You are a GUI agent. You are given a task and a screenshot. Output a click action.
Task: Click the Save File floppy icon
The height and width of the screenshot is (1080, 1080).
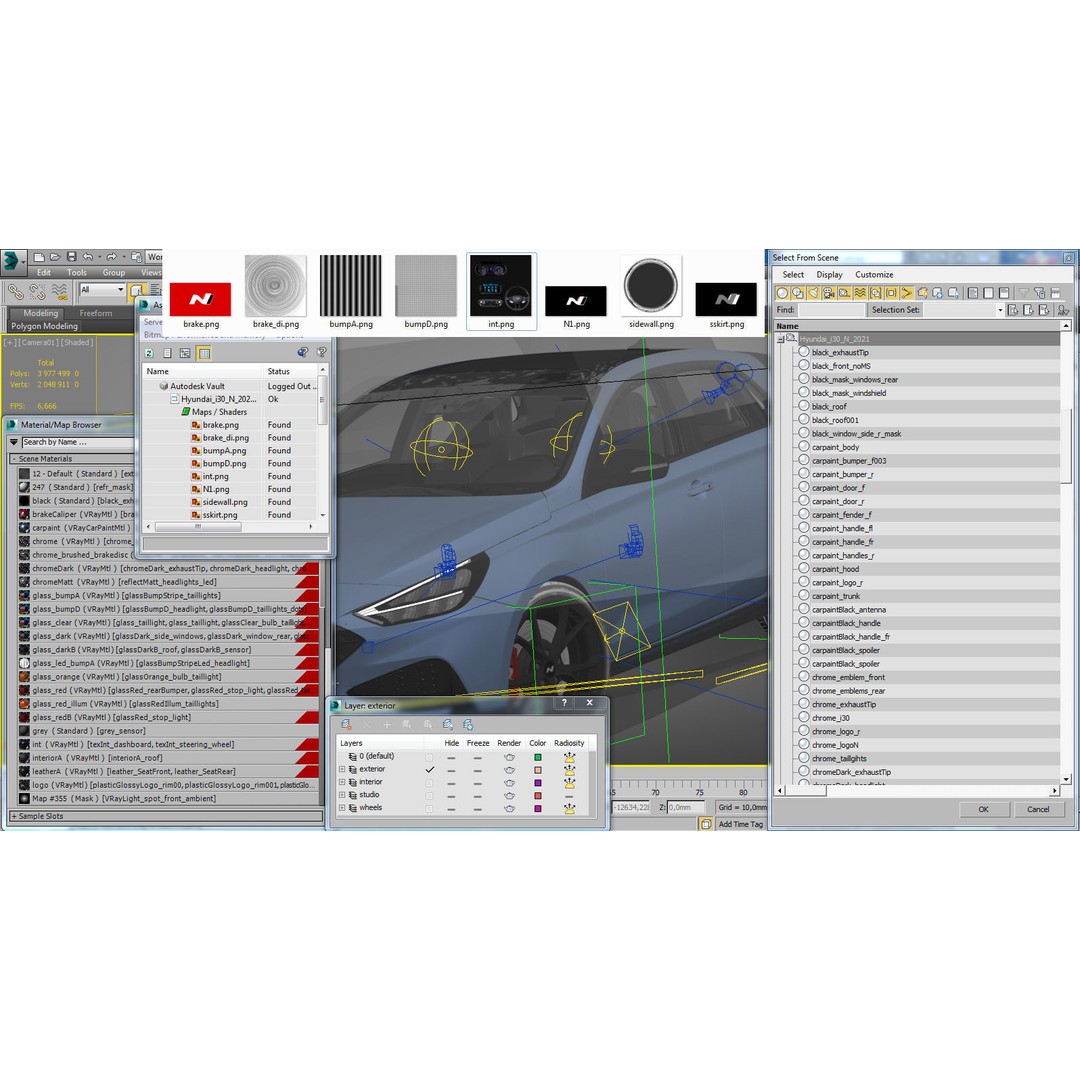tap(71, 257)
